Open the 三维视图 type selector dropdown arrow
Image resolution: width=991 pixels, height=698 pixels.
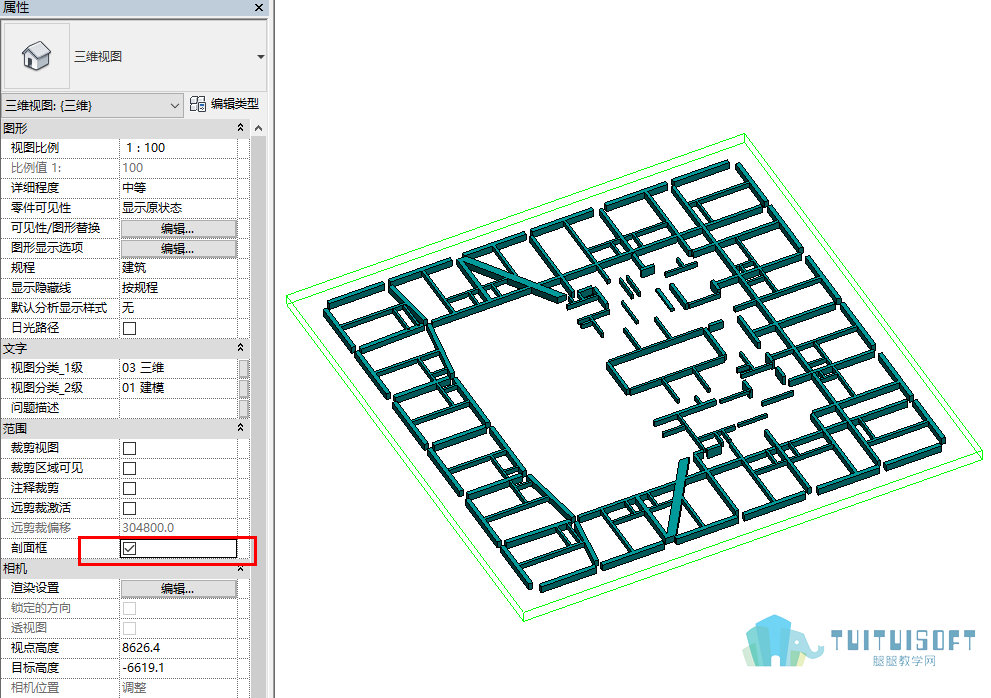point(260,57)
